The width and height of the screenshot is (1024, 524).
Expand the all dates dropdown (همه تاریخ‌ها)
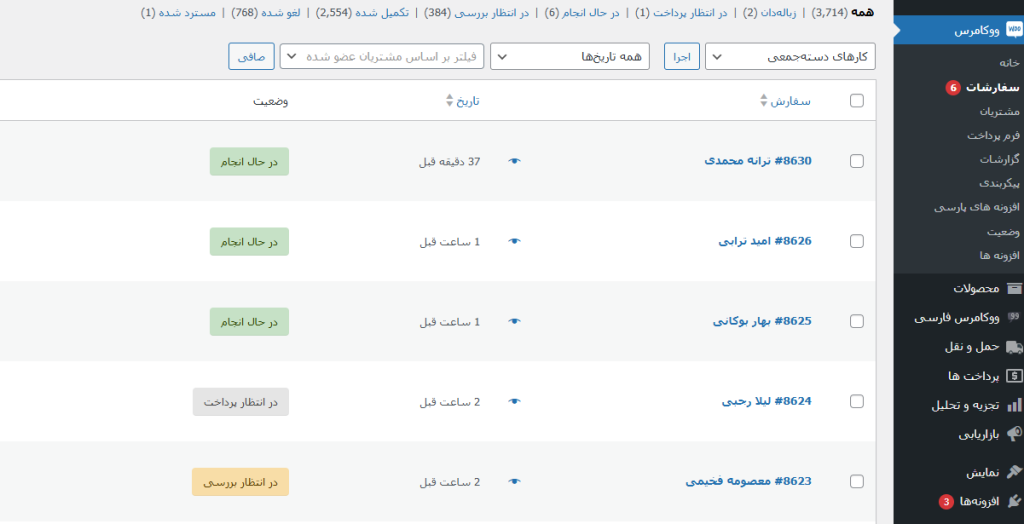569,57
